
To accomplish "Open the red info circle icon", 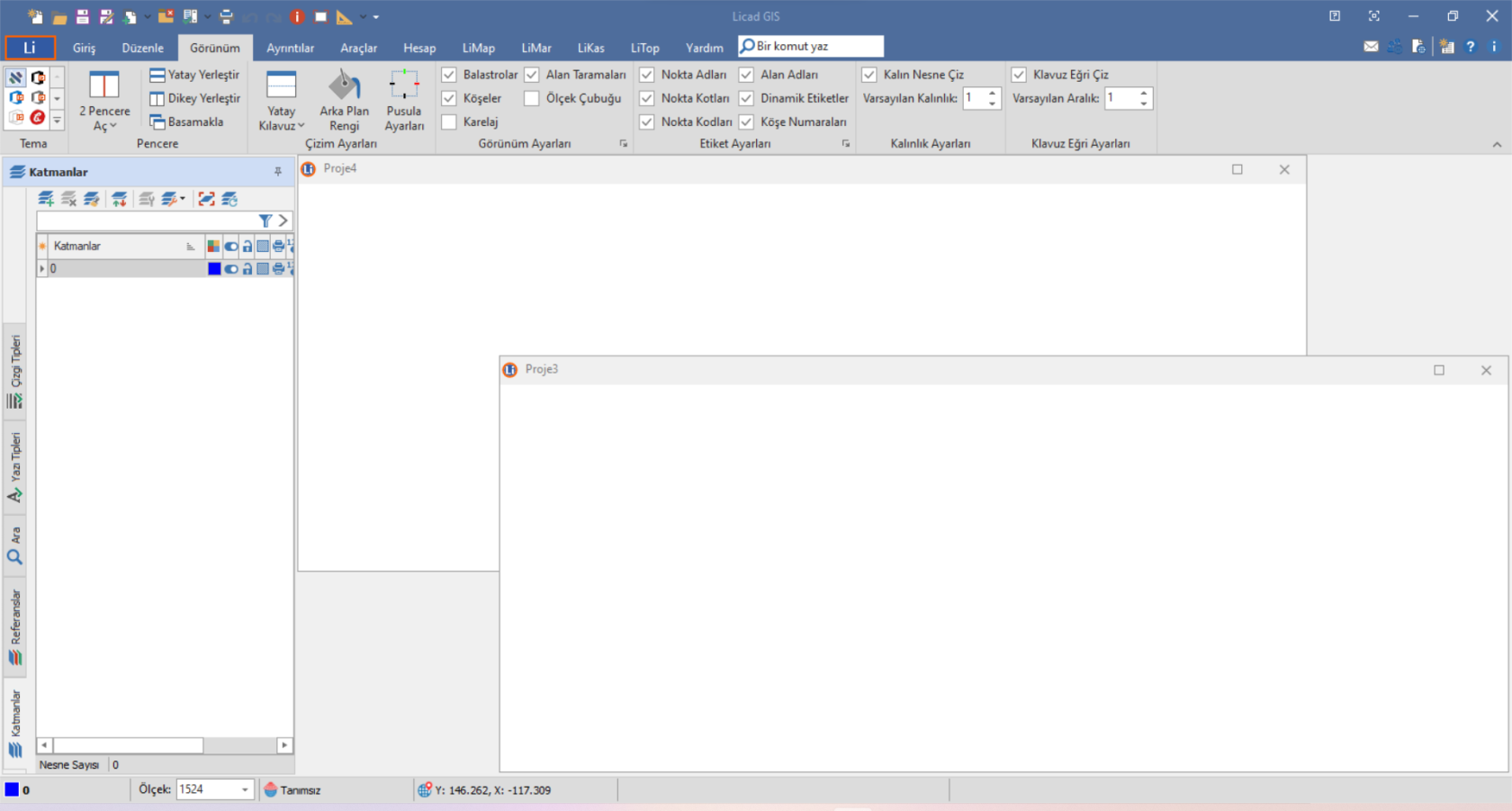I will (297, 16).
